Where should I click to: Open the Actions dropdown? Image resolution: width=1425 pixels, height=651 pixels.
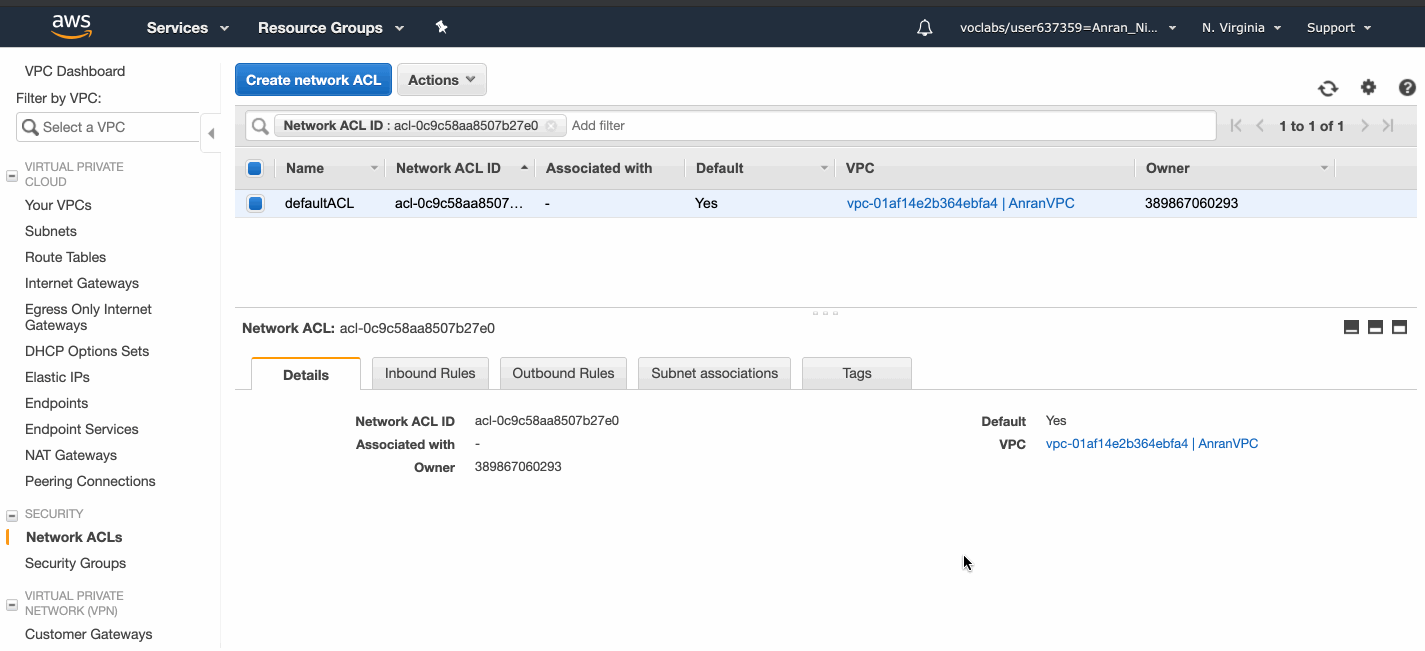441,79
